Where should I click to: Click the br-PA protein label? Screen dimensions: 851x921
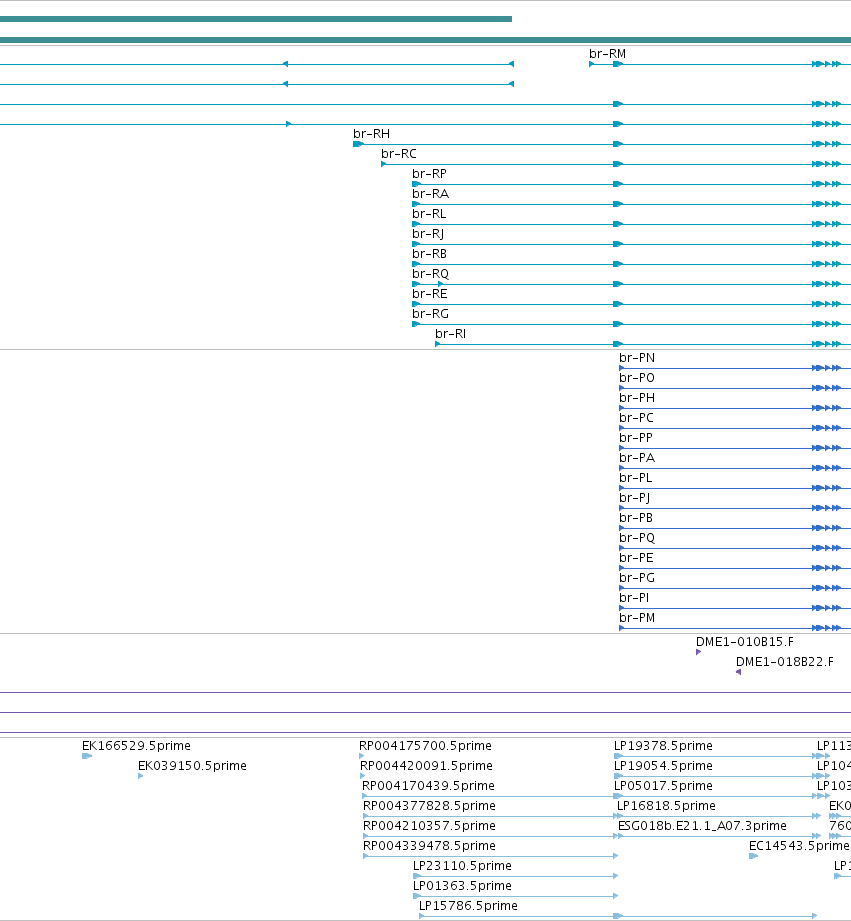(x=637, y=457)
